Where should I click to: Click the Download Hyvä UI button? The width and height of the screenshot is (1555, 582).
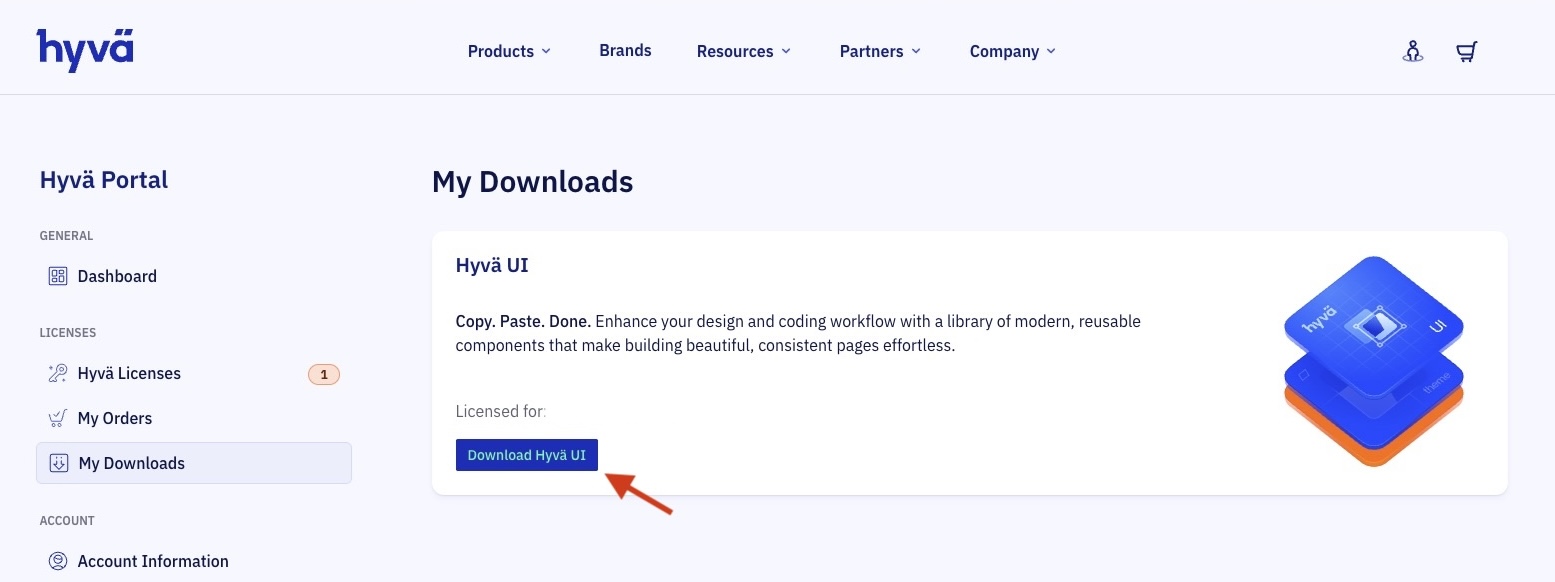[526, 454]
